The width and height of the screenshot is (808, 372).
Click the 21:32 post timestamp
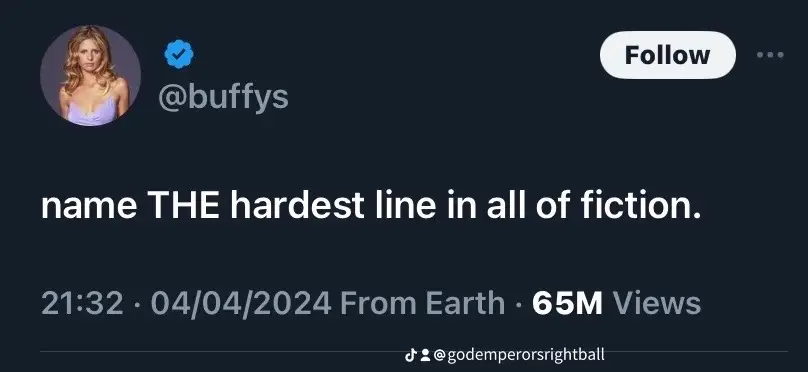pos(82,303)
